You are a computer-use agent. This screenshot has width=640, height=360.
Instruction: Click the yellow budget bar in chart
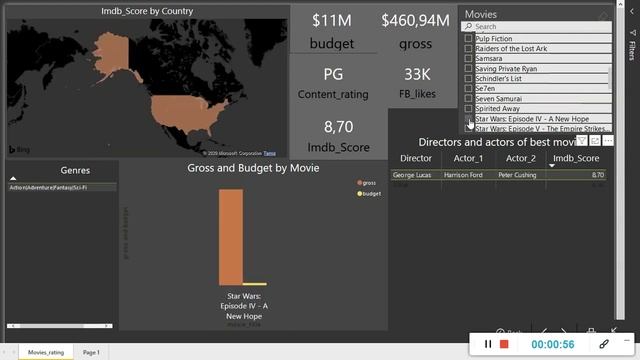[255, 284]
